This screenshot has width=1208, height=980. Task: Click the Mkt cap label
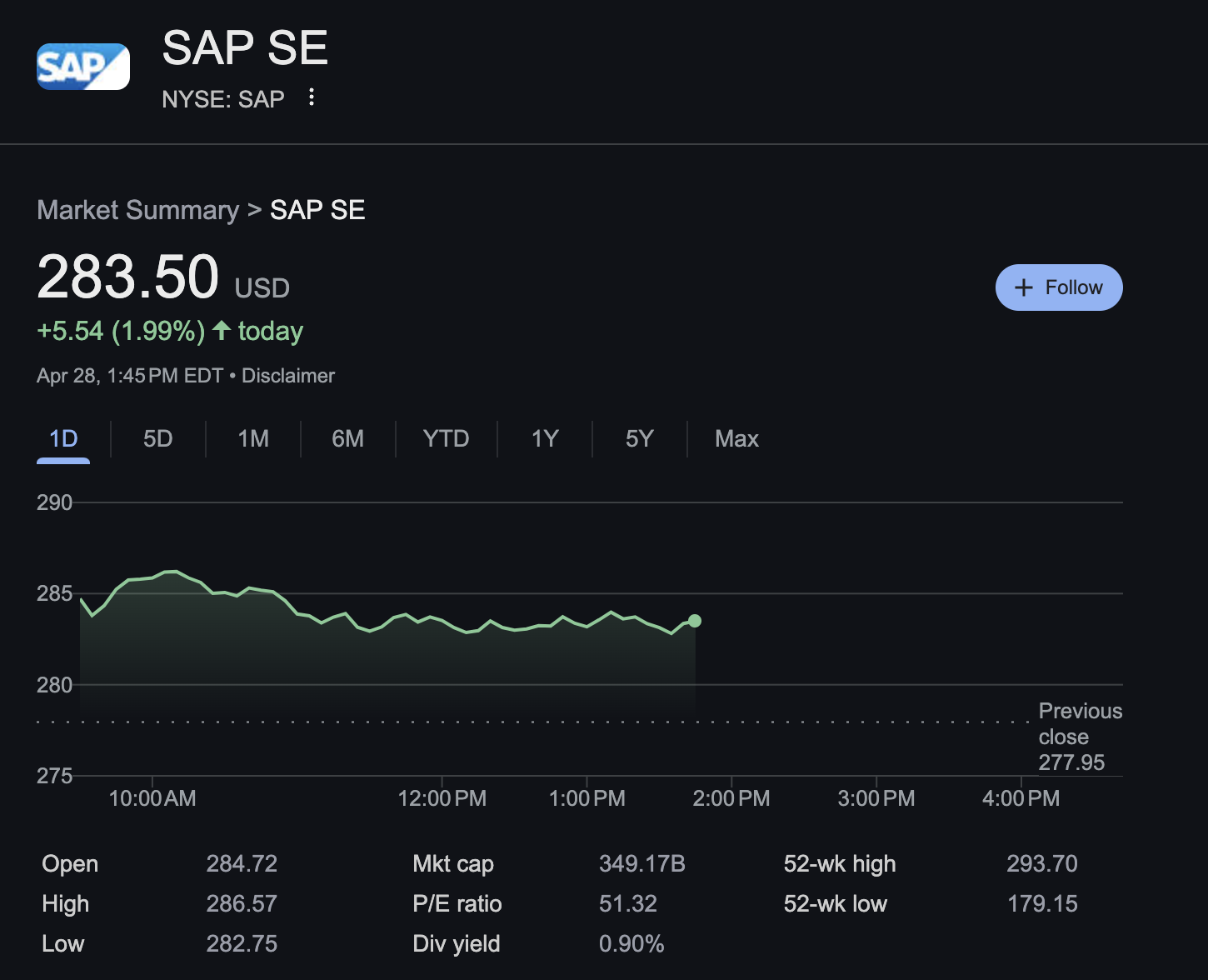point(453,863)
